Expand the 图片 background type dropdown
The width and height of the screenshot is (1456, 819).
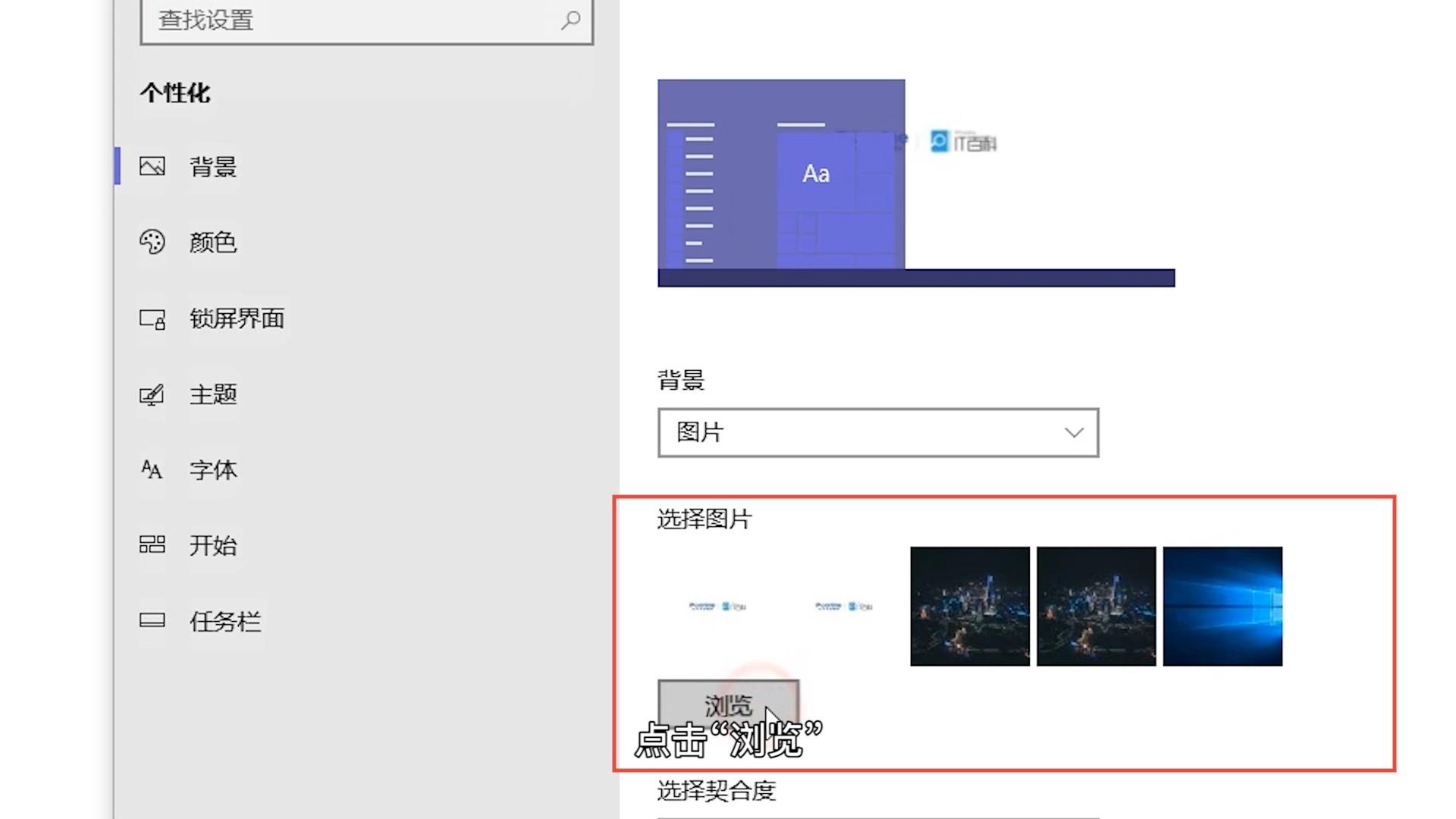[x=877, y=432]
